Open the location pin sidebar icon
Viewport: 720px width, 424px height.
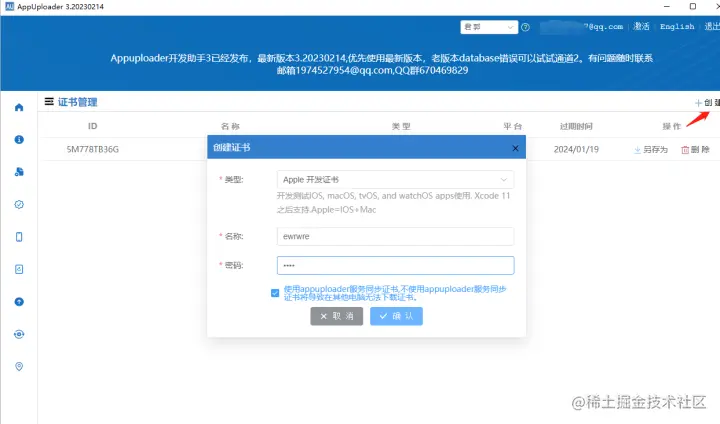[x=19, y=367]
